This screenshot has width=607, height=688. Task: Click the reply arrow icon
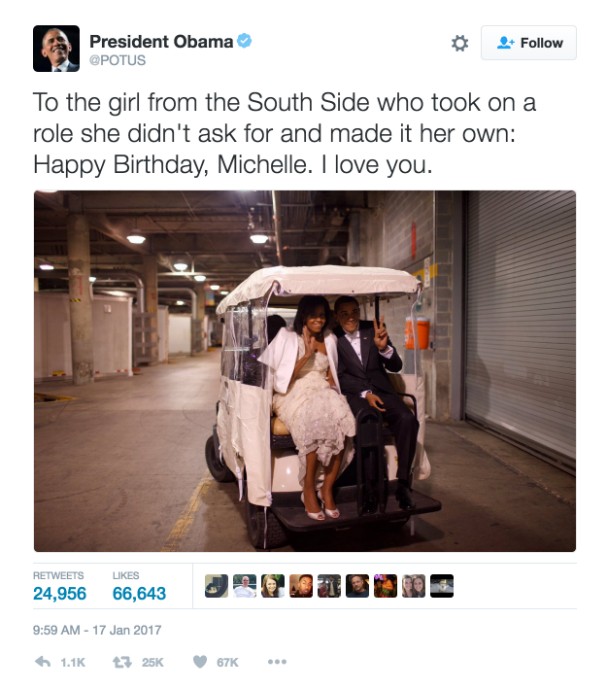coord(43,662)
